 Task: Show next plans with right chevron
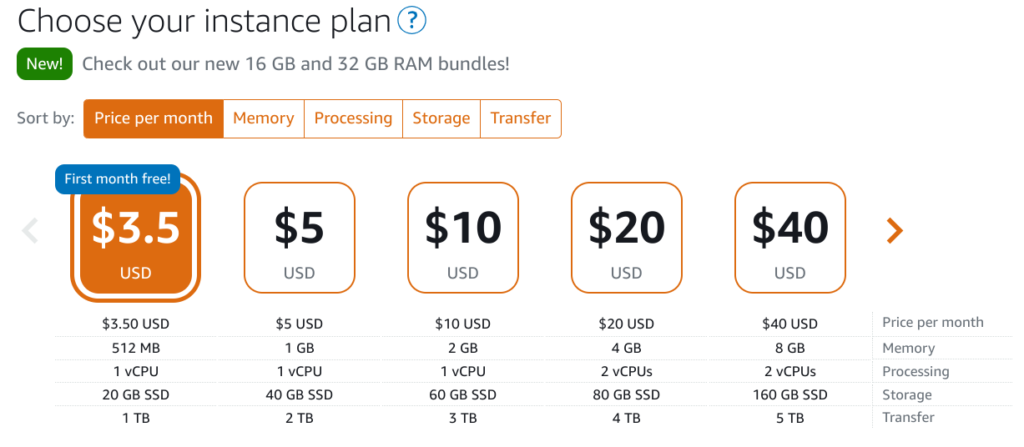coord(894,230)
